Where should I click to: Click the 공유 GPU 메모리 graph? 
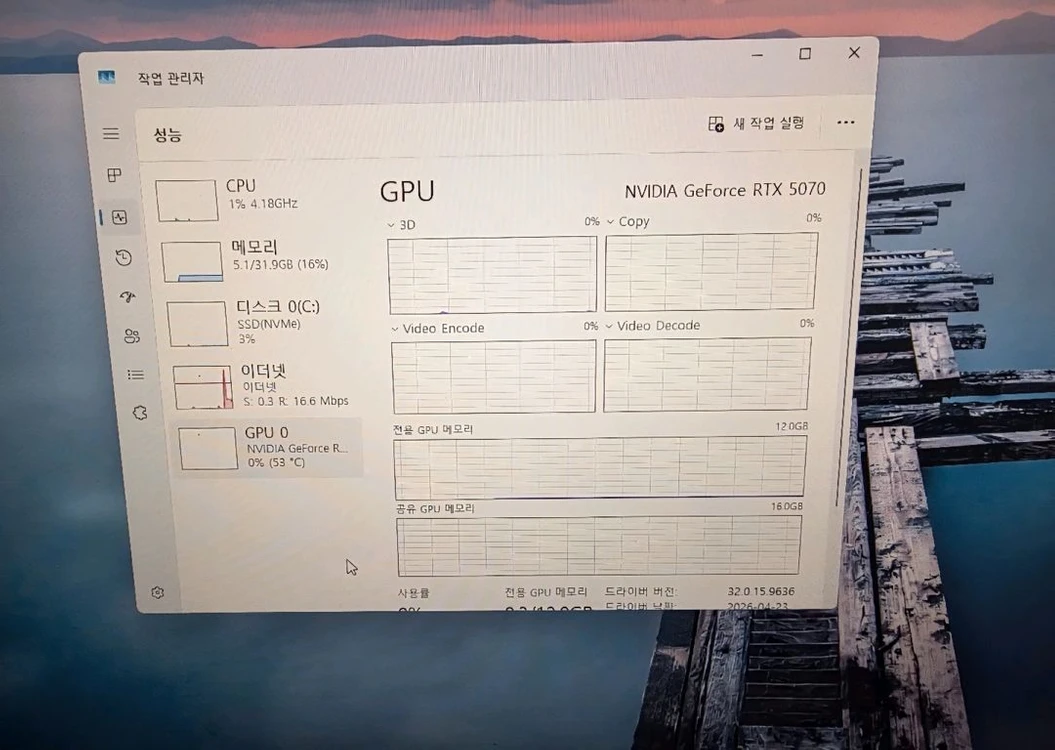coord(599,546)
